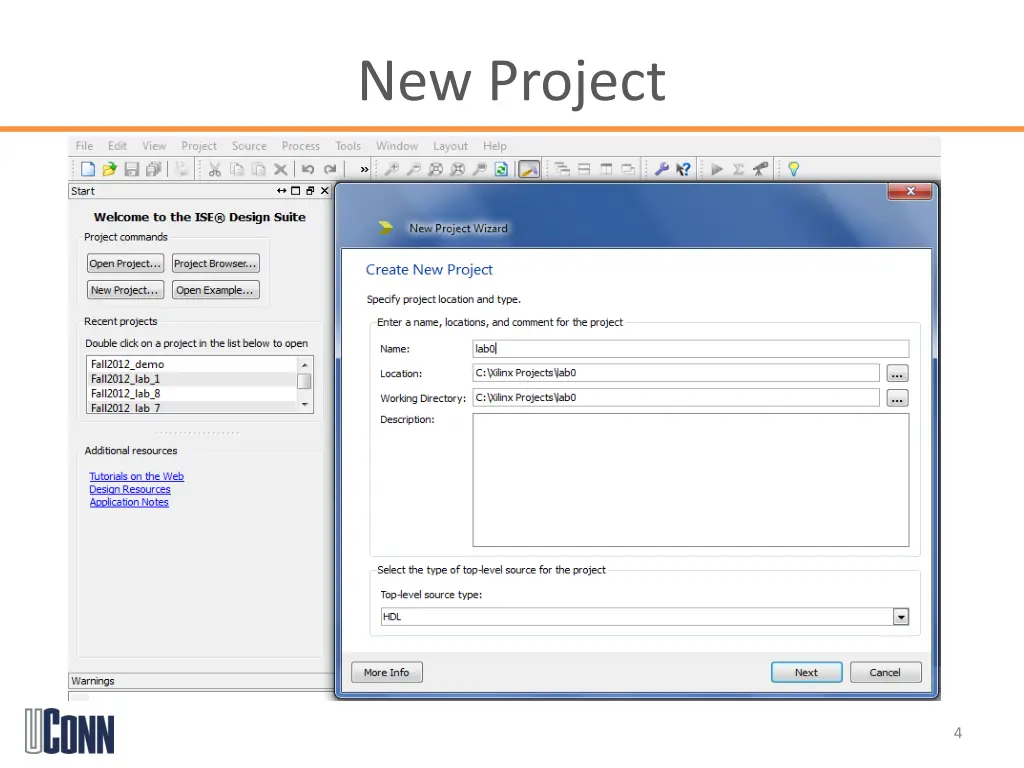1024x768 pixels.
Task: Click Next in the New Project Wizard
Action: 807,672
